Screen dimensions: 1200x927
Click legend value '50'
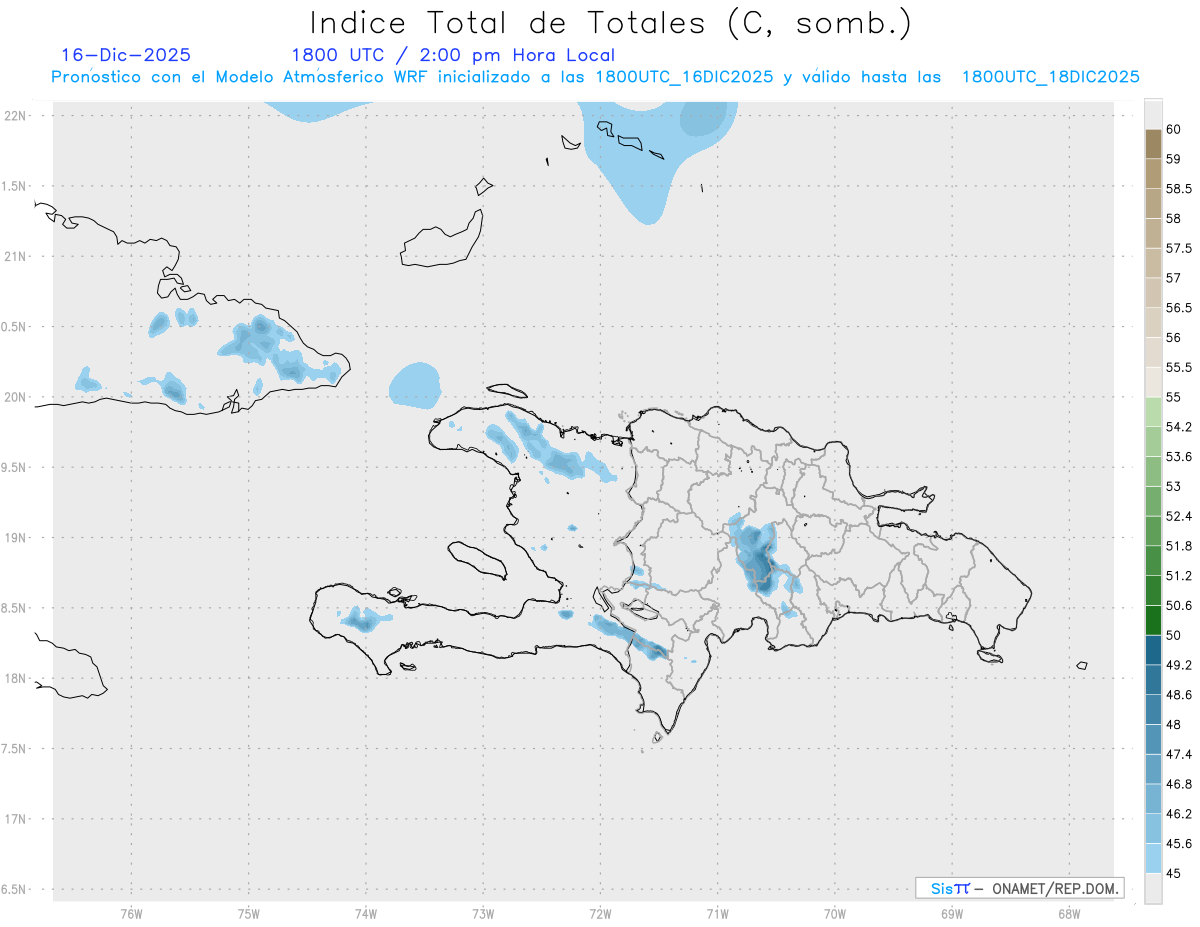1174,635
